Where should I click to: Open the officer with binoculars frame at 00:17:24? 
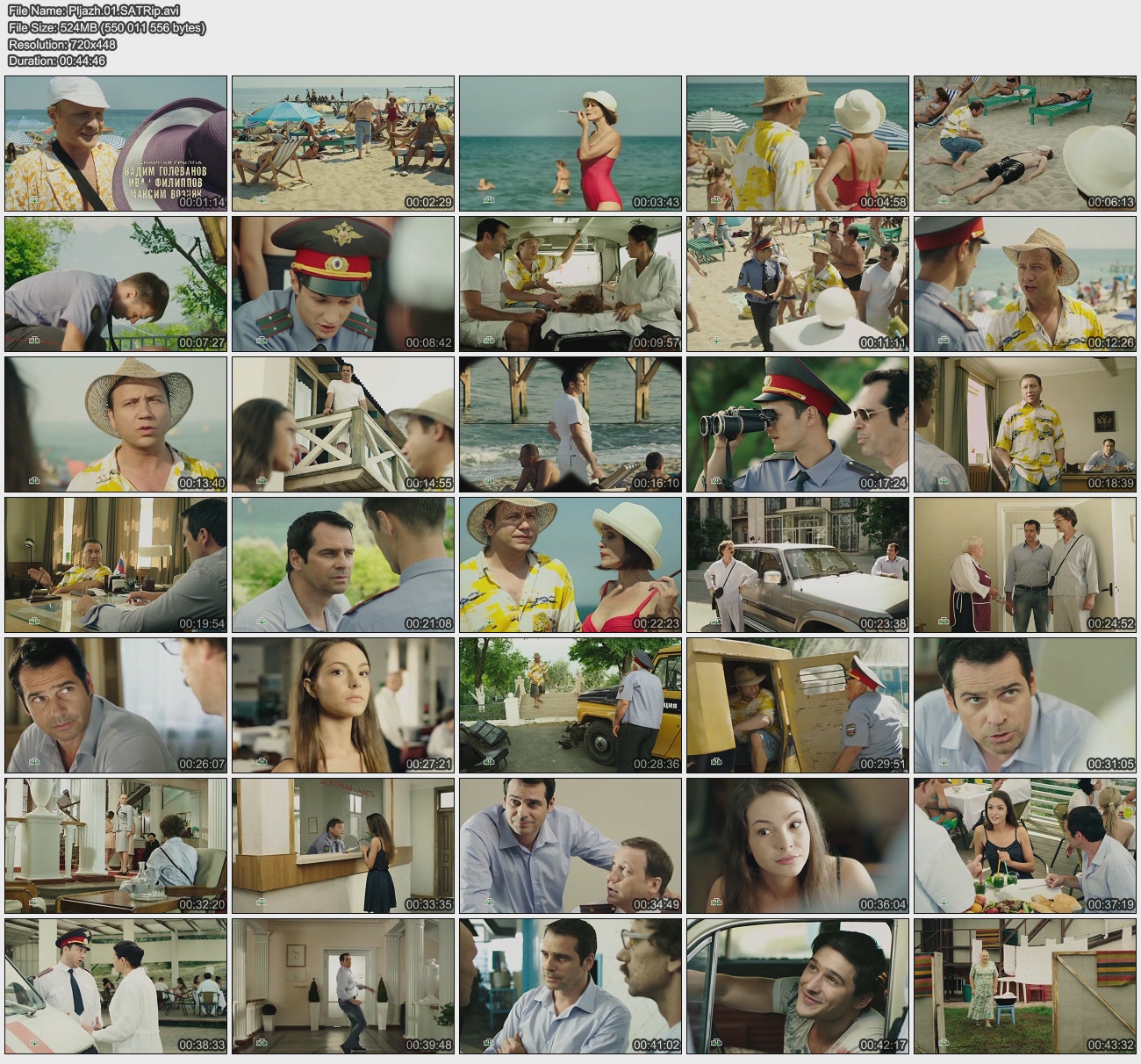[x=798, y=424]
